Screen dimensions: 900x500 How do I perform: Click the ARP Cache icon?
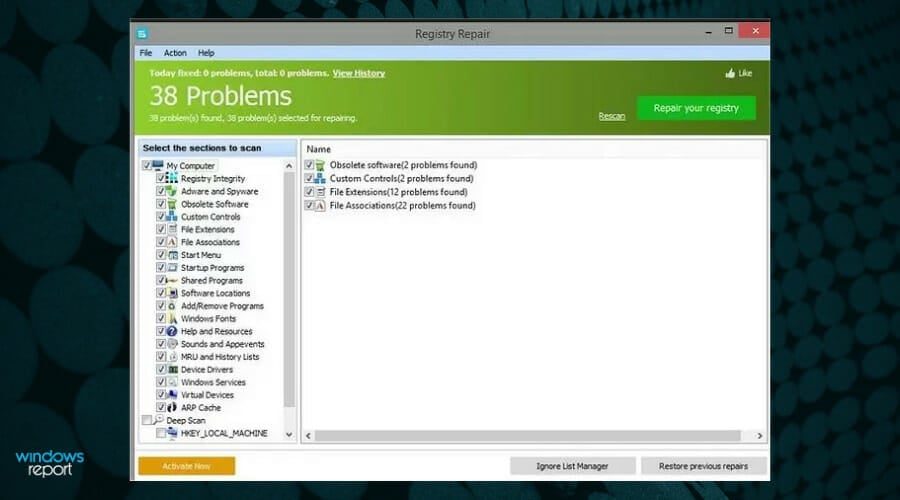(172, 408)
